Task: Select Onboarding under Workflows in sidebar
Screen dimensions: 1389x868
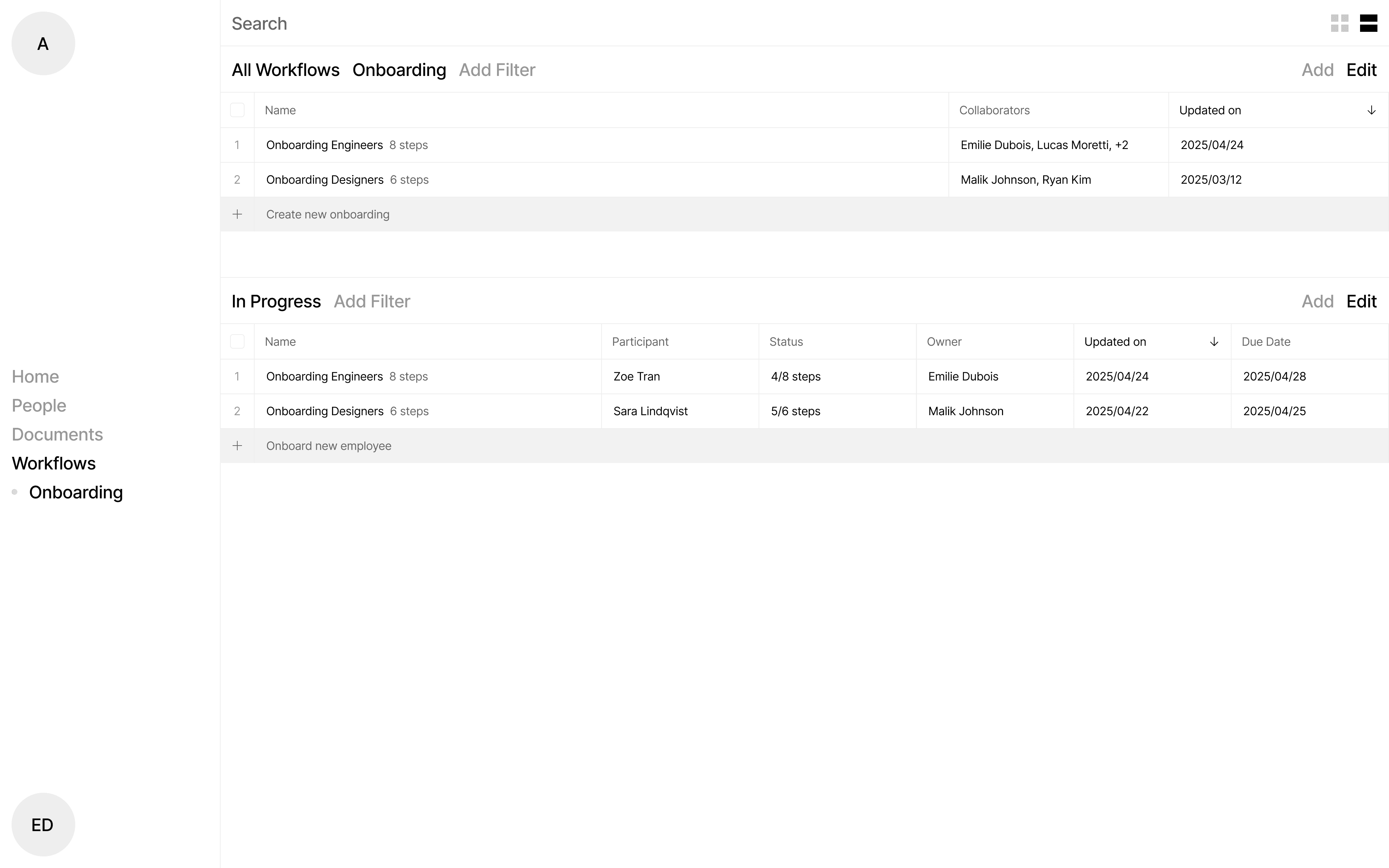Action: [x=76, y=493]
